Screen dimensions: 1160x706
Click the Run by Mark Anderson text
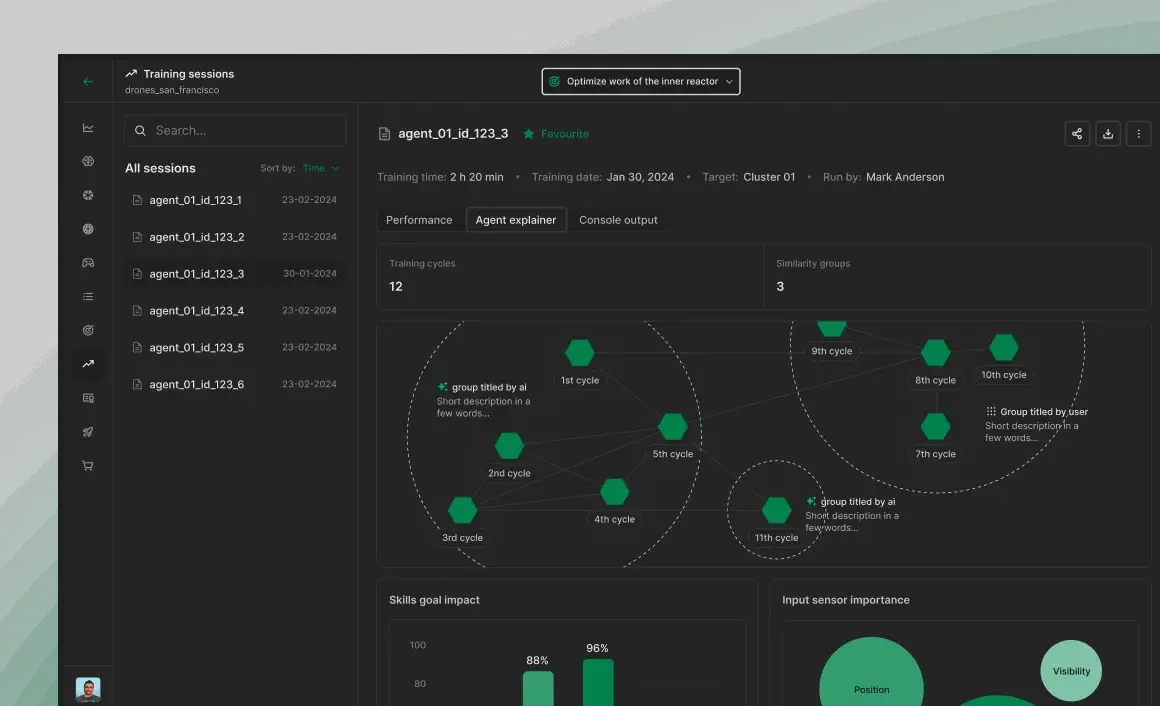point(883,177)
